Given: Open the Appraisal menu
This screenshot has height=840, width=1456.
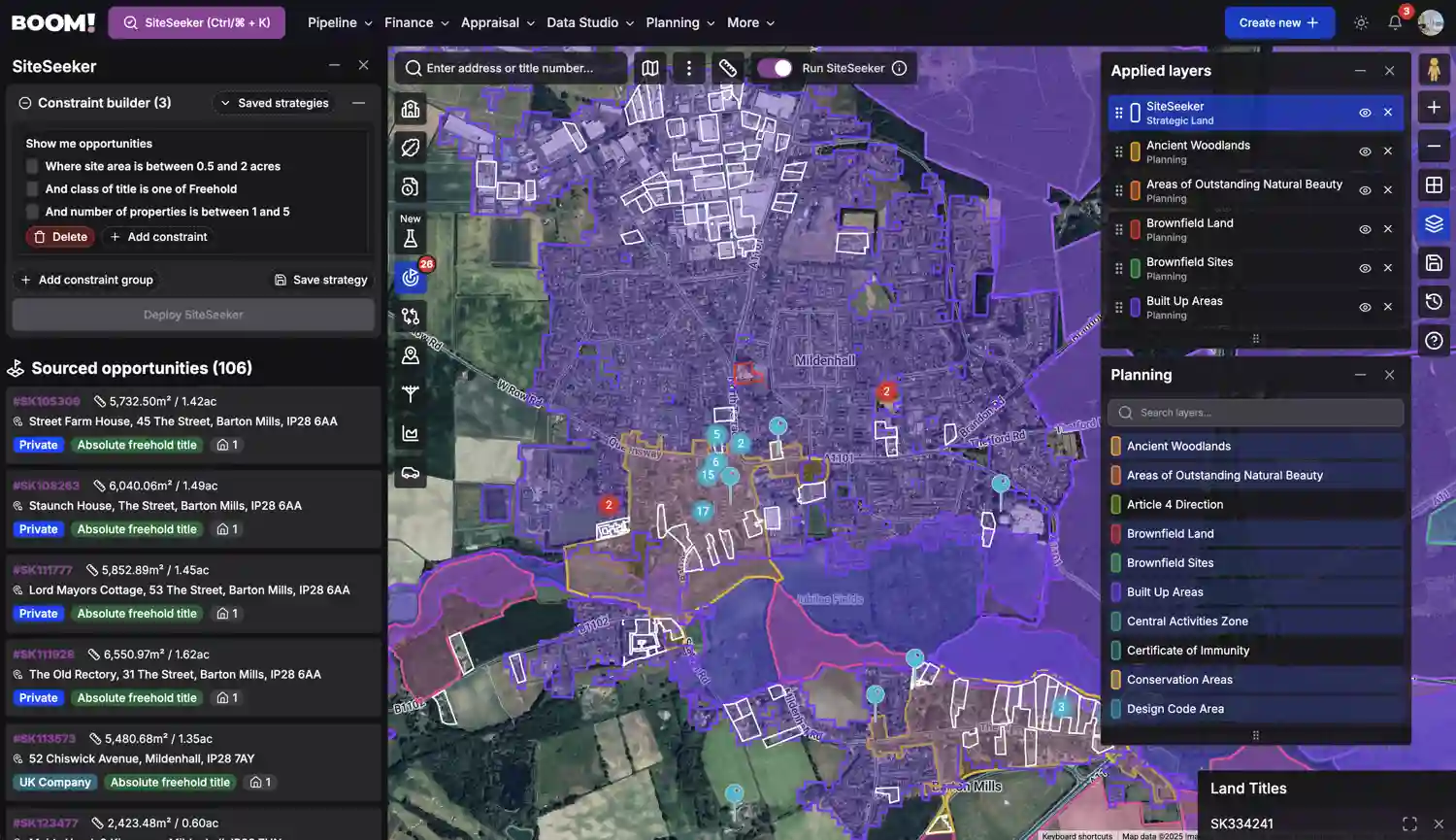Looking at the screenshot, I should click(497, 22).
